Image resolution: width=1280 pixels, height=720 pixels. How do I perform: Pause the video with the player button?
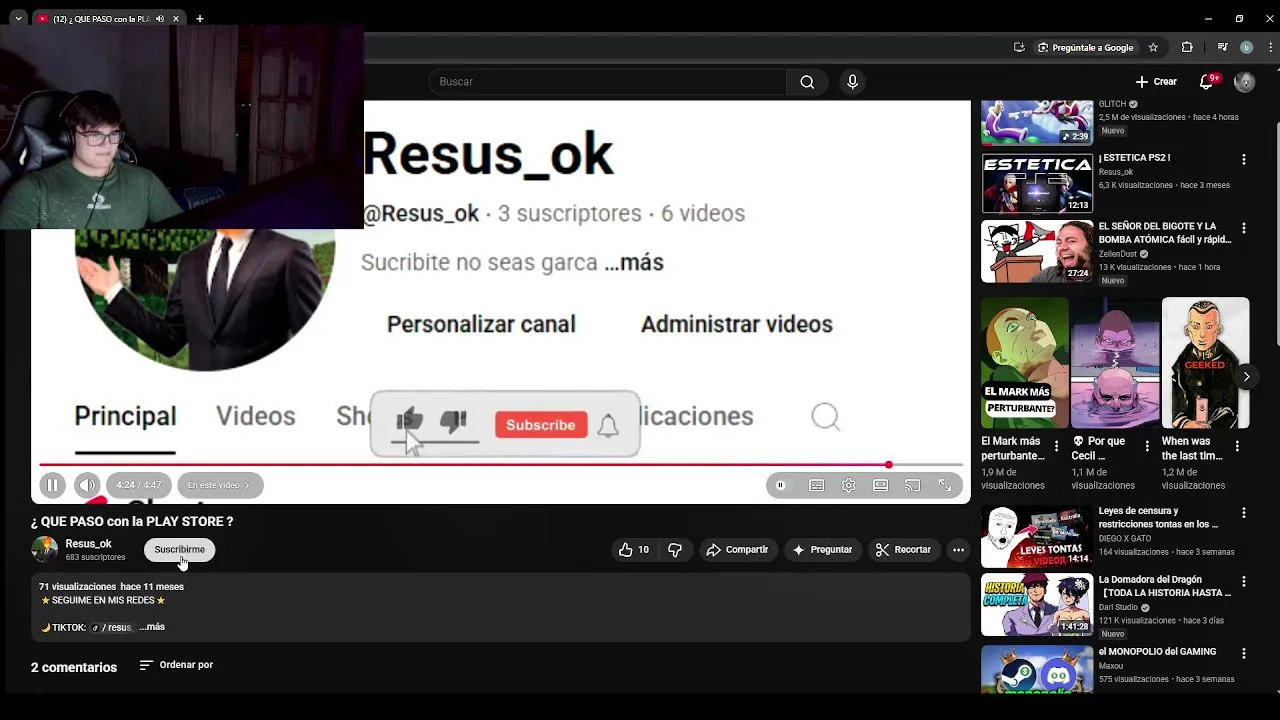[x=52, y=485]
